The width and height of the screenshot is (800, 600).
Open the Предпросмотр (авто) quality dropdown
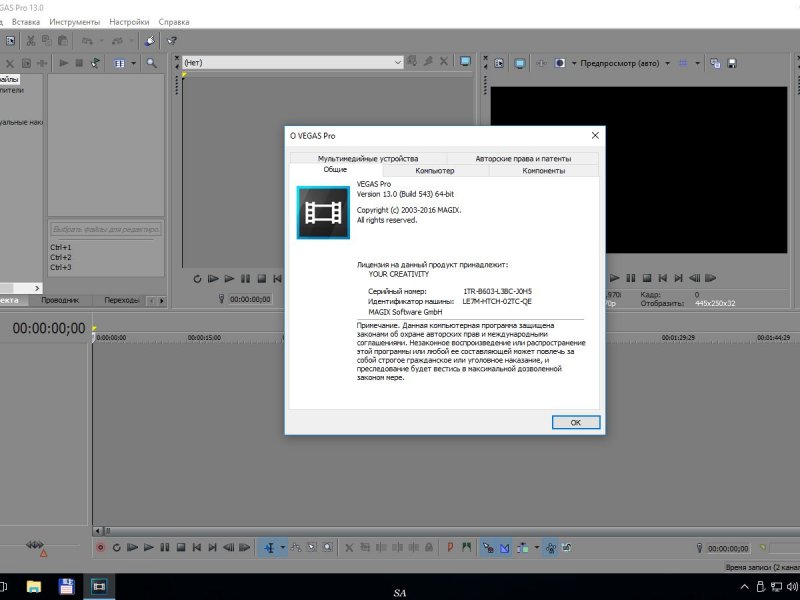[x=624, y=63]
